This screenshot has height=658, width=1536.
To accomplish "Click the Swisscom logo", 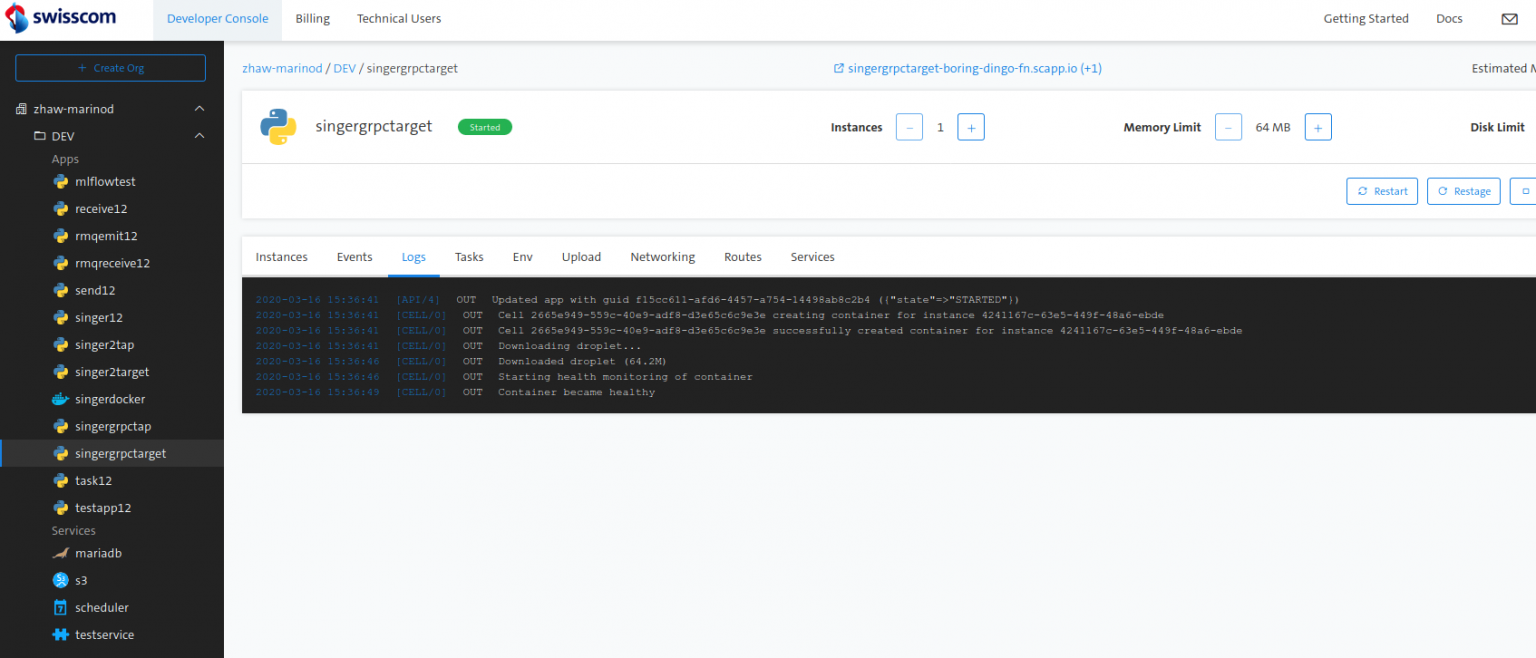I will point(60,18).
